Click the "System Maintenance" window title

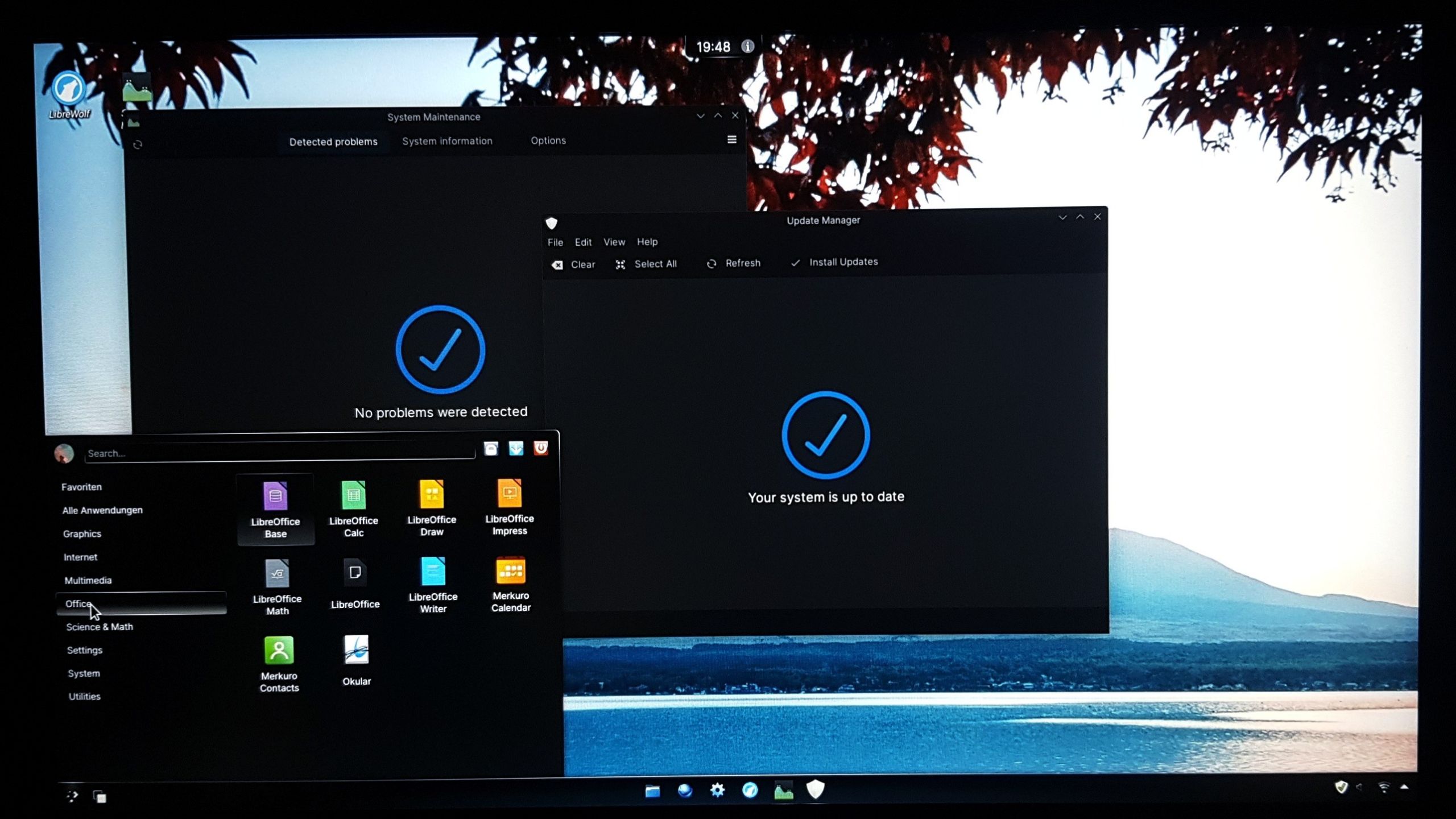[x=433, y=117]
